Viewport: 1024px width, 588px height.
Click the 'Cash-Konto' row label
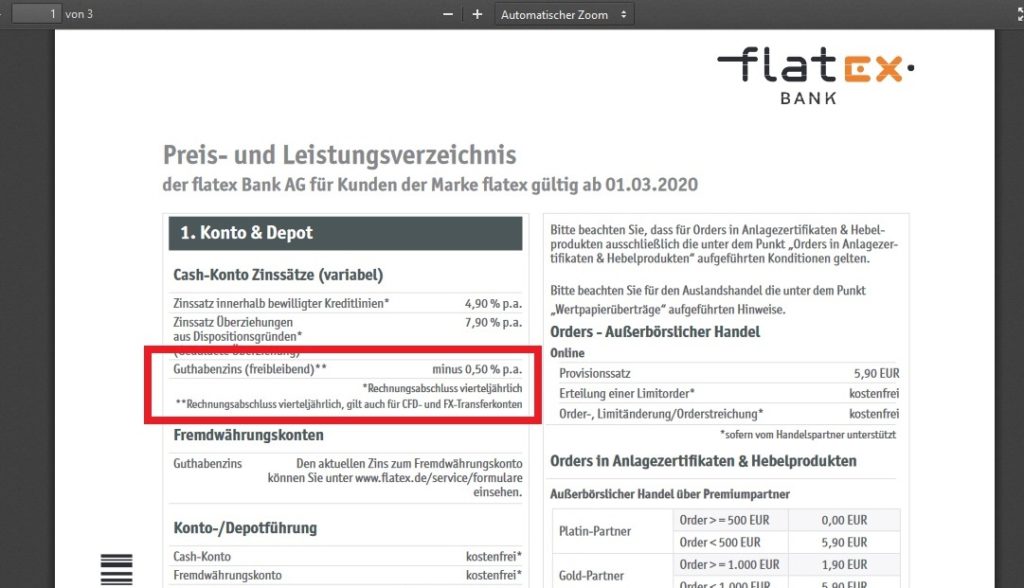[202, 557]
